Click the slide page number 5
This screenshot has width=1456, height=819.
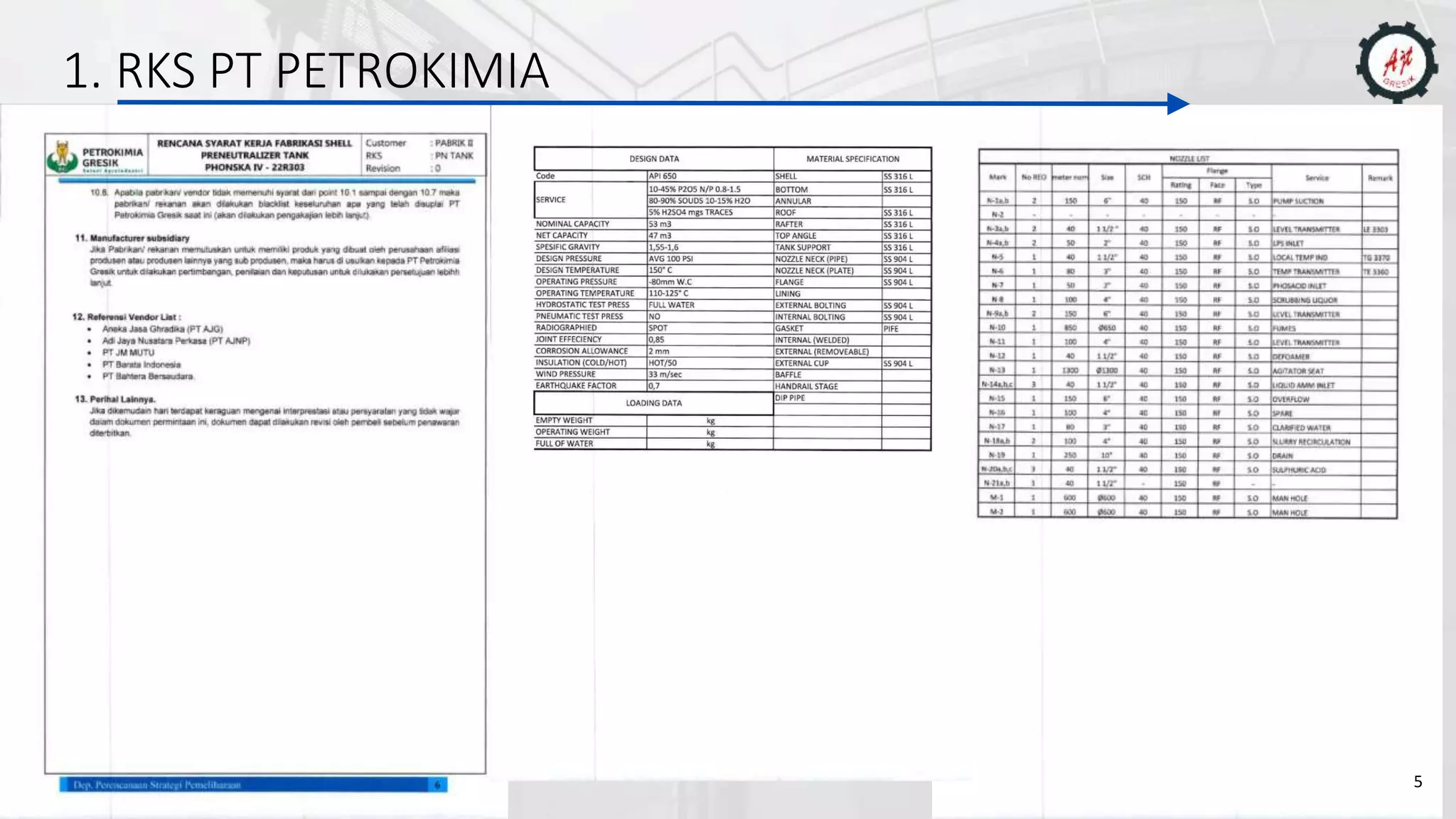(x=1418, y=782)
